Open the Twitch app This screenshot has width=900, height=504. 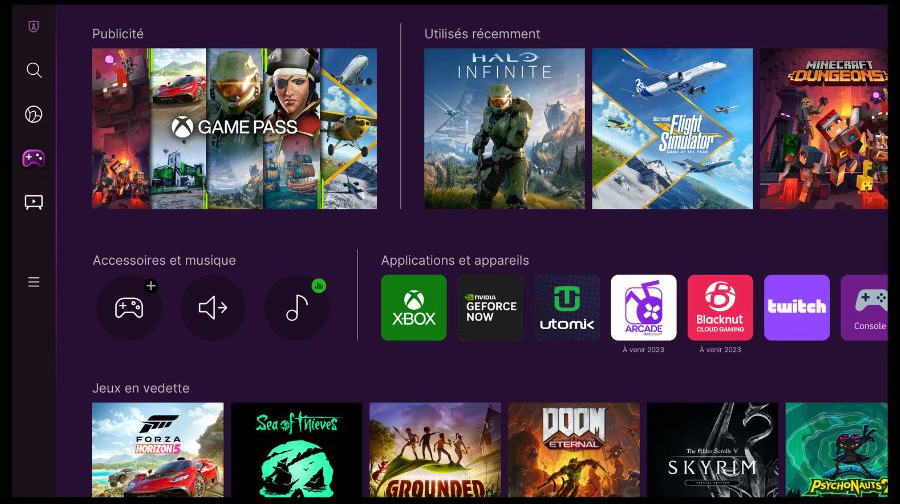[x=797, y=308]
